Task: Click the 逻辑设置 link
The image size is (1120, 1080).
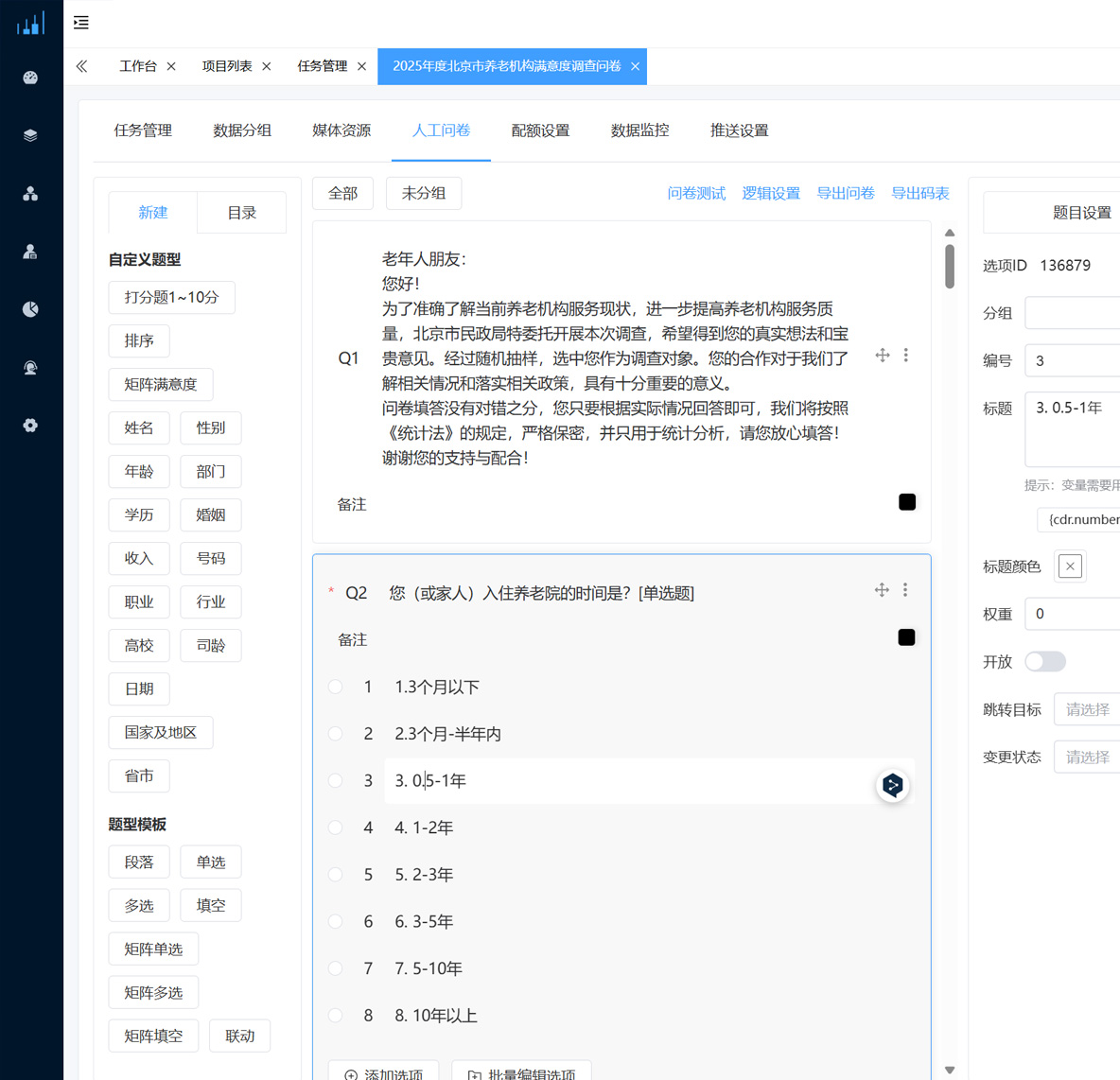Action: pos(770,193)
